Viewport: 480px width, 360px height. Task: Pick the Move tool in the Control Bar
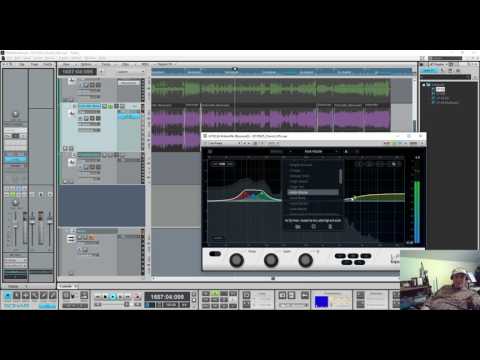click(26, 296)
